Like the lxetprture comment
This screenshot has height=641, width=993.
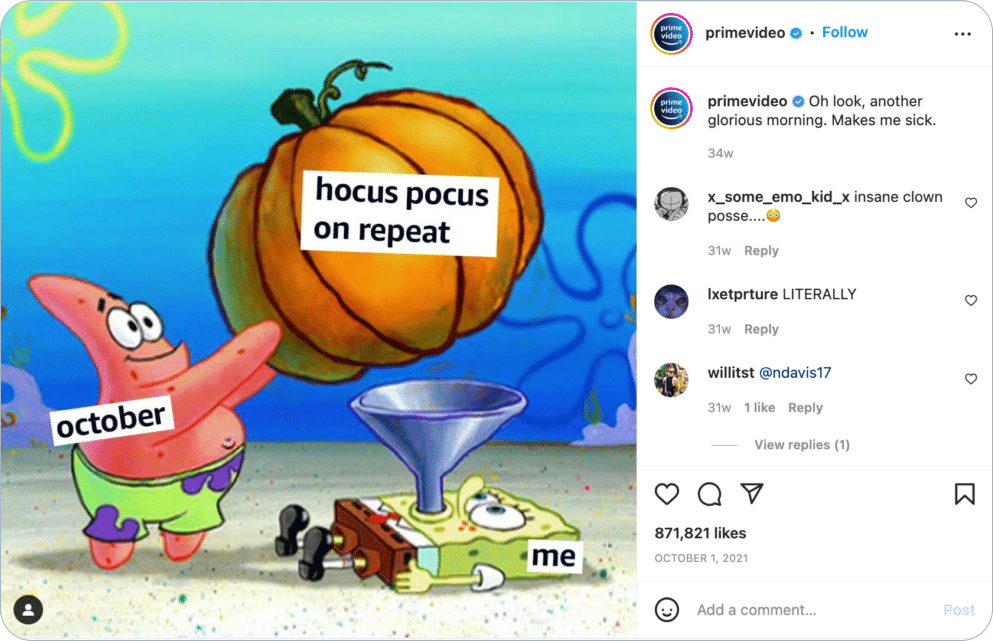pos(971,300)
